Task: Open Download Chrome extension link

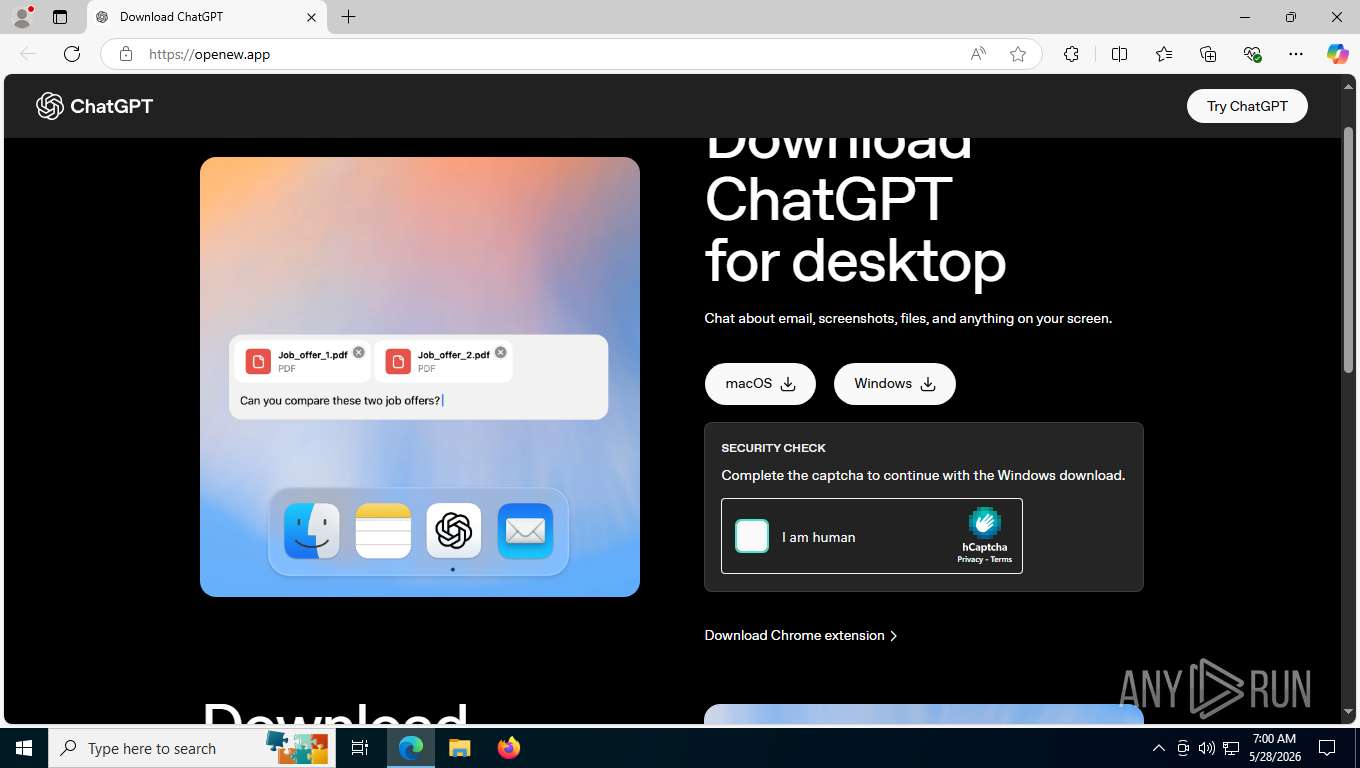Action: pyautogui.click(x=801, y=635)
